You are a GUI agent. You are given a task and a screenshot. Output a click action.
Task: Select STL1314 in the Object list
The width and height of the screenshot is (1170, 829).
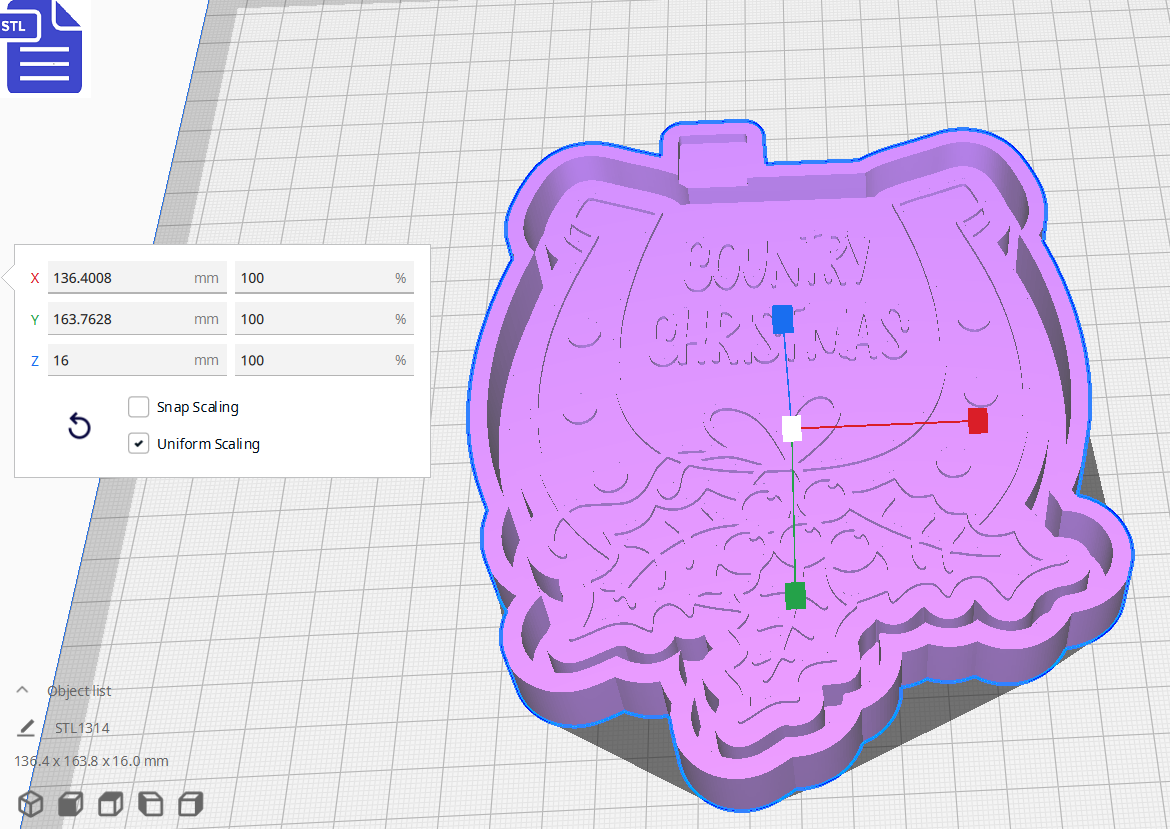click(85, 728)
